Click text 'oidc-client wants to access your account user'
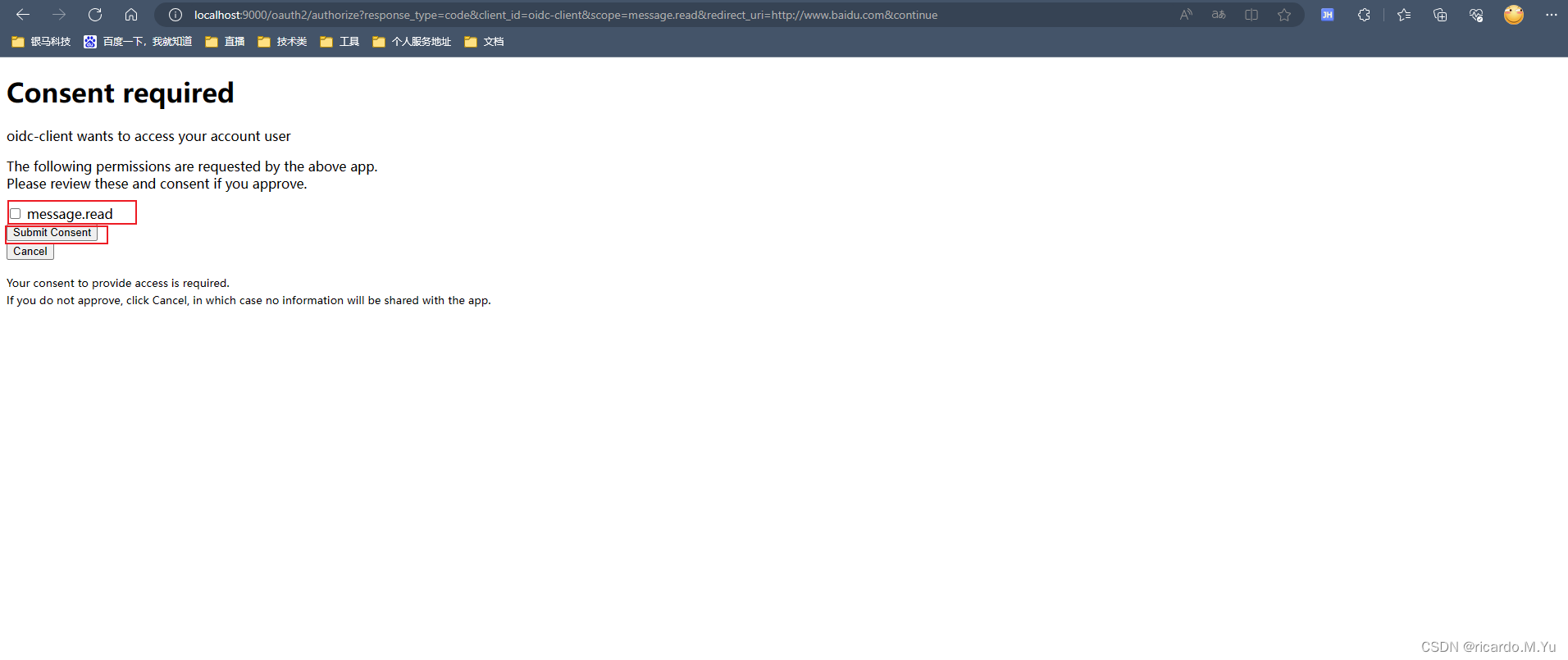The height and width of the screenshot is (660, 1568). tap(148, 136)
